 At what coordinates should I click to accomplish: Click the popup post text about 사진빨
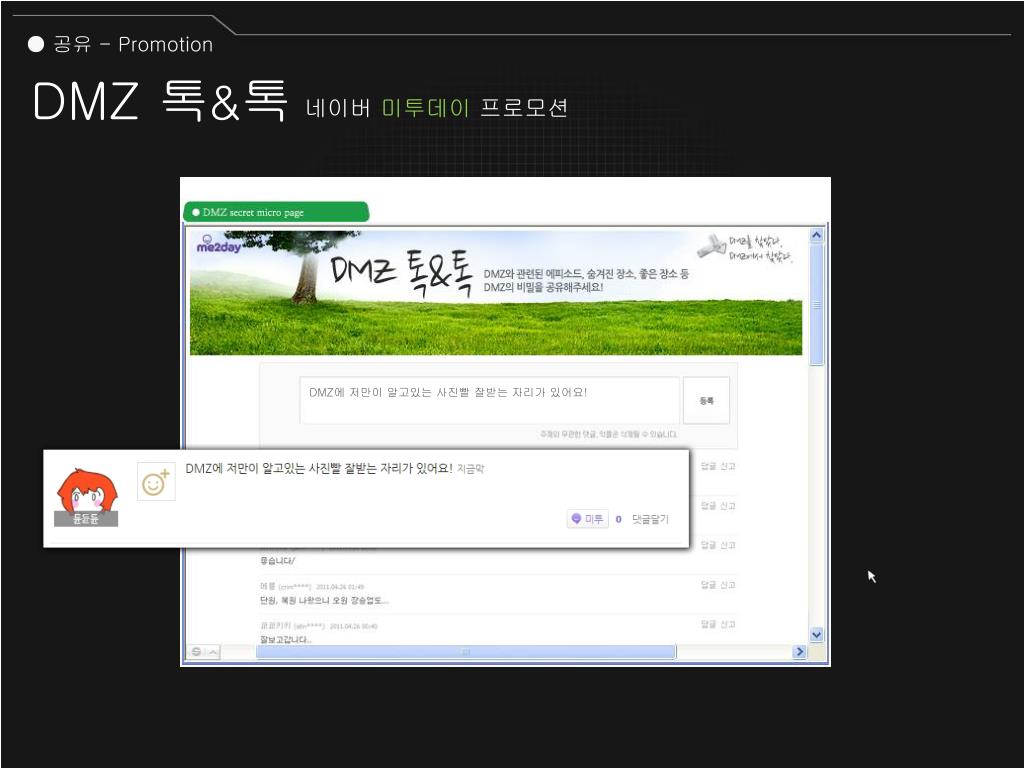pos(319,468)
